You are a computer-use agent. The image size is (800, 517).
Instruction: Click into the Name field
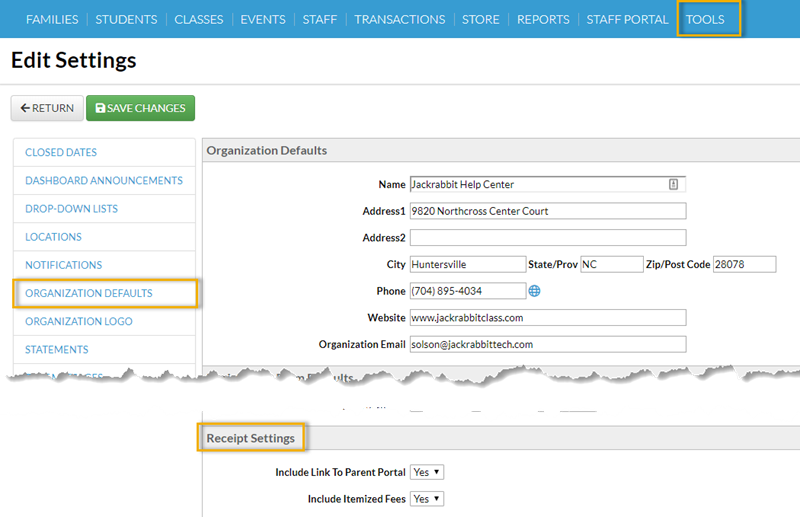[x=547, y=184]
